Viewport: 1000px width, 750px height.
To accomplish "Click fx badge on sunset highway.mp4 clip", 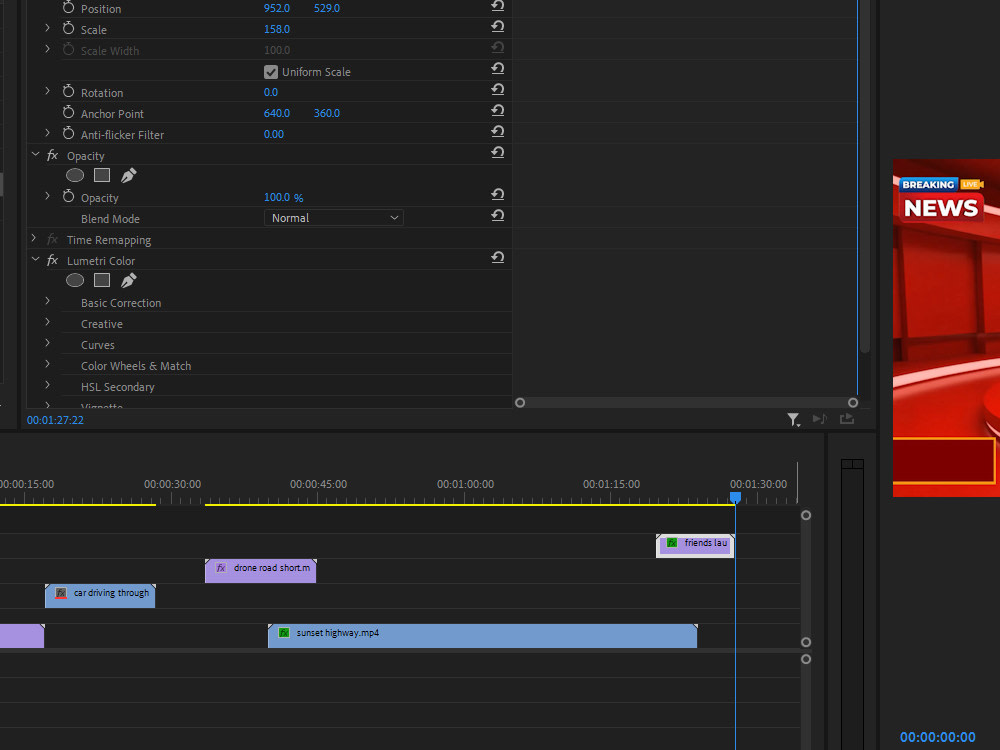I will point(284,633).
